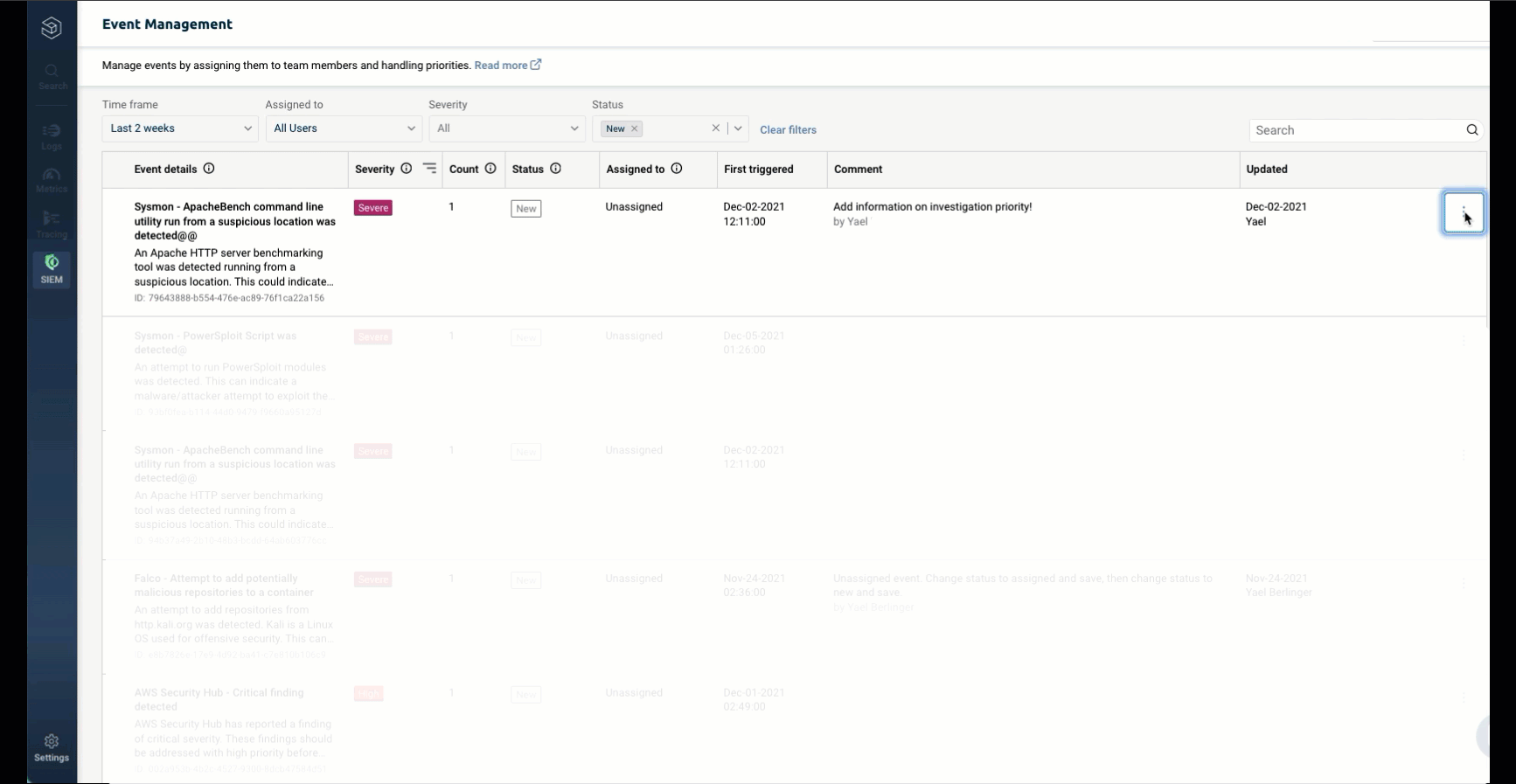This screenshot has width=1516, height=784.
Task: Open Settings gear in sidebar
Action: [x=52, y=747]
